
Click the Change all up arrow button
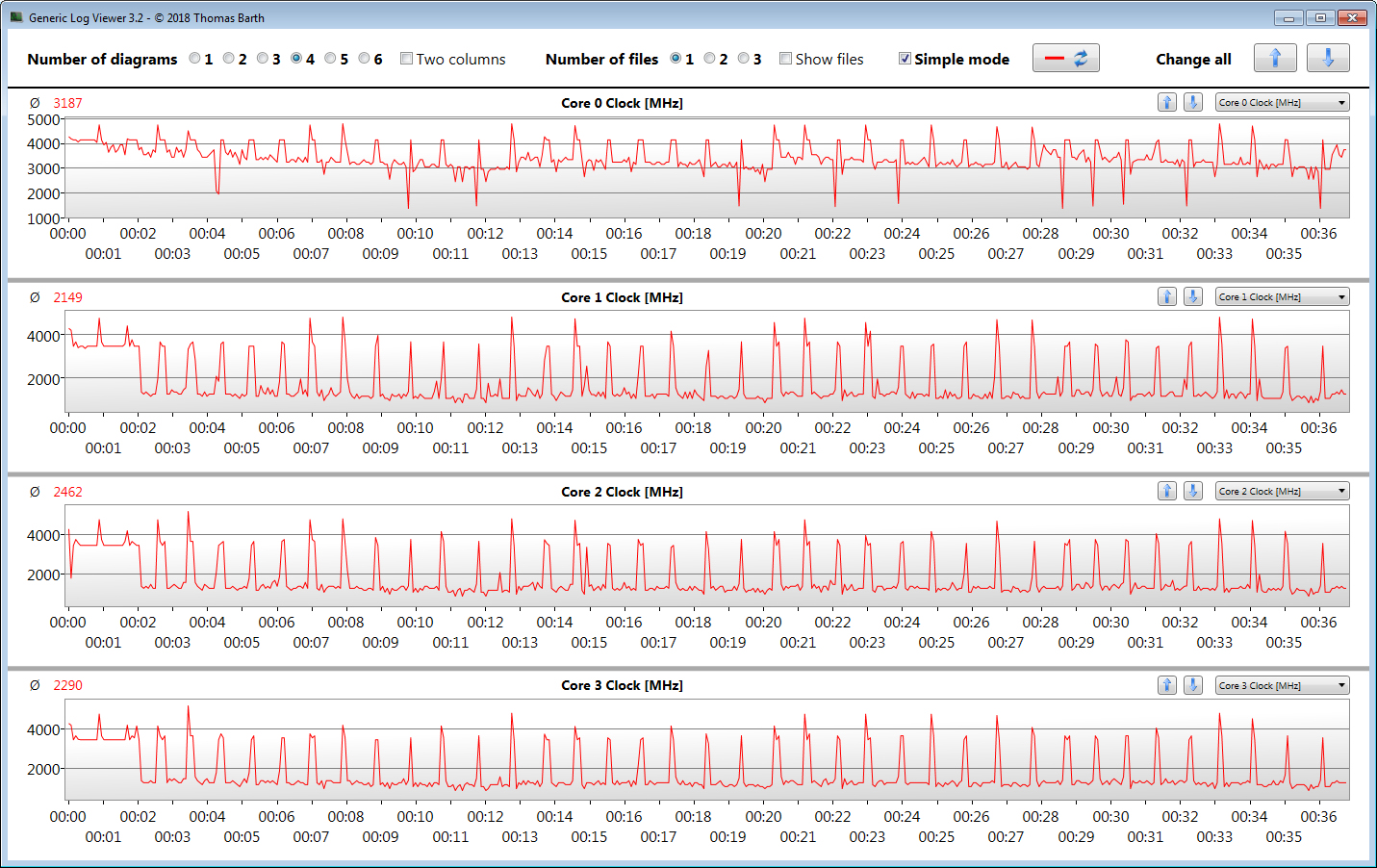coord(1275,58)
